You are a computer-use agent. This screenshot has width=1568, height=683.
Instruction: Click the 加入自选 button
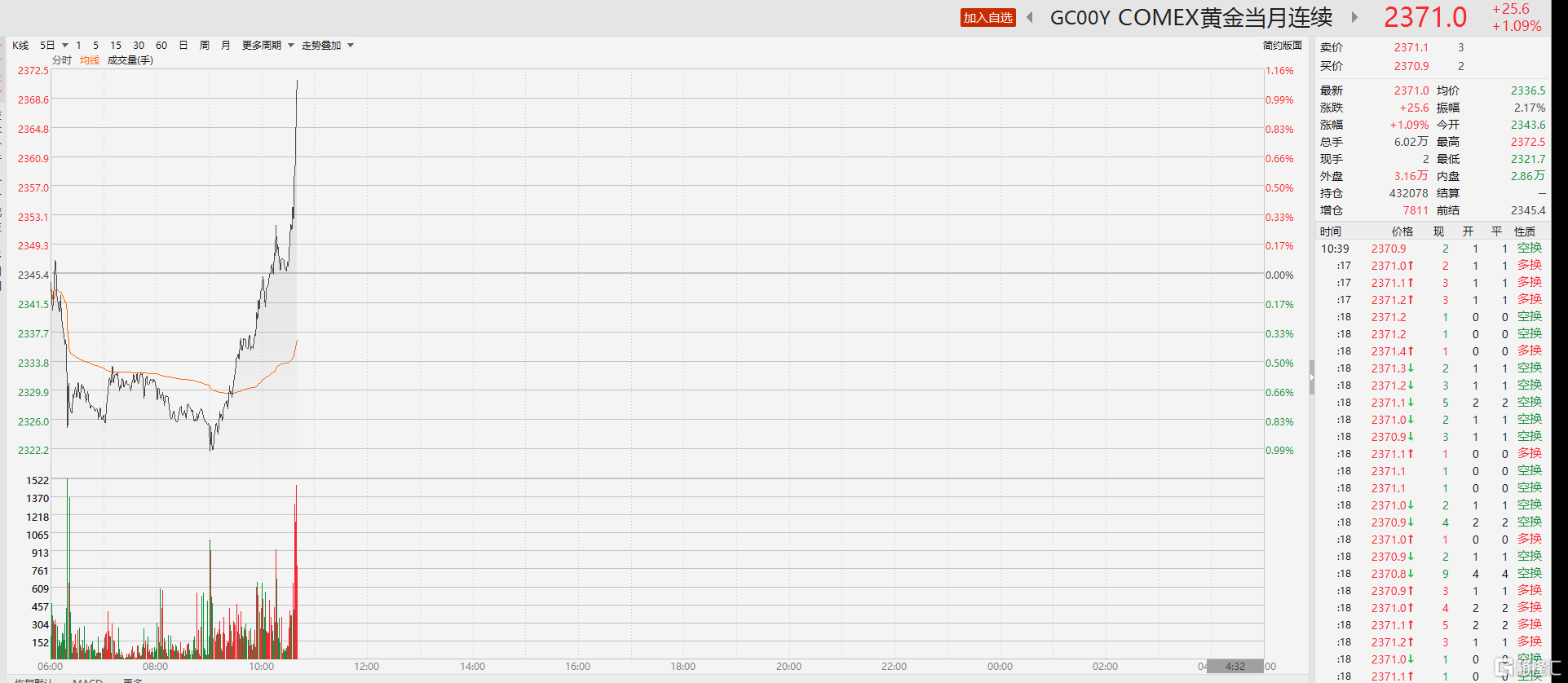tap(988, 18)
